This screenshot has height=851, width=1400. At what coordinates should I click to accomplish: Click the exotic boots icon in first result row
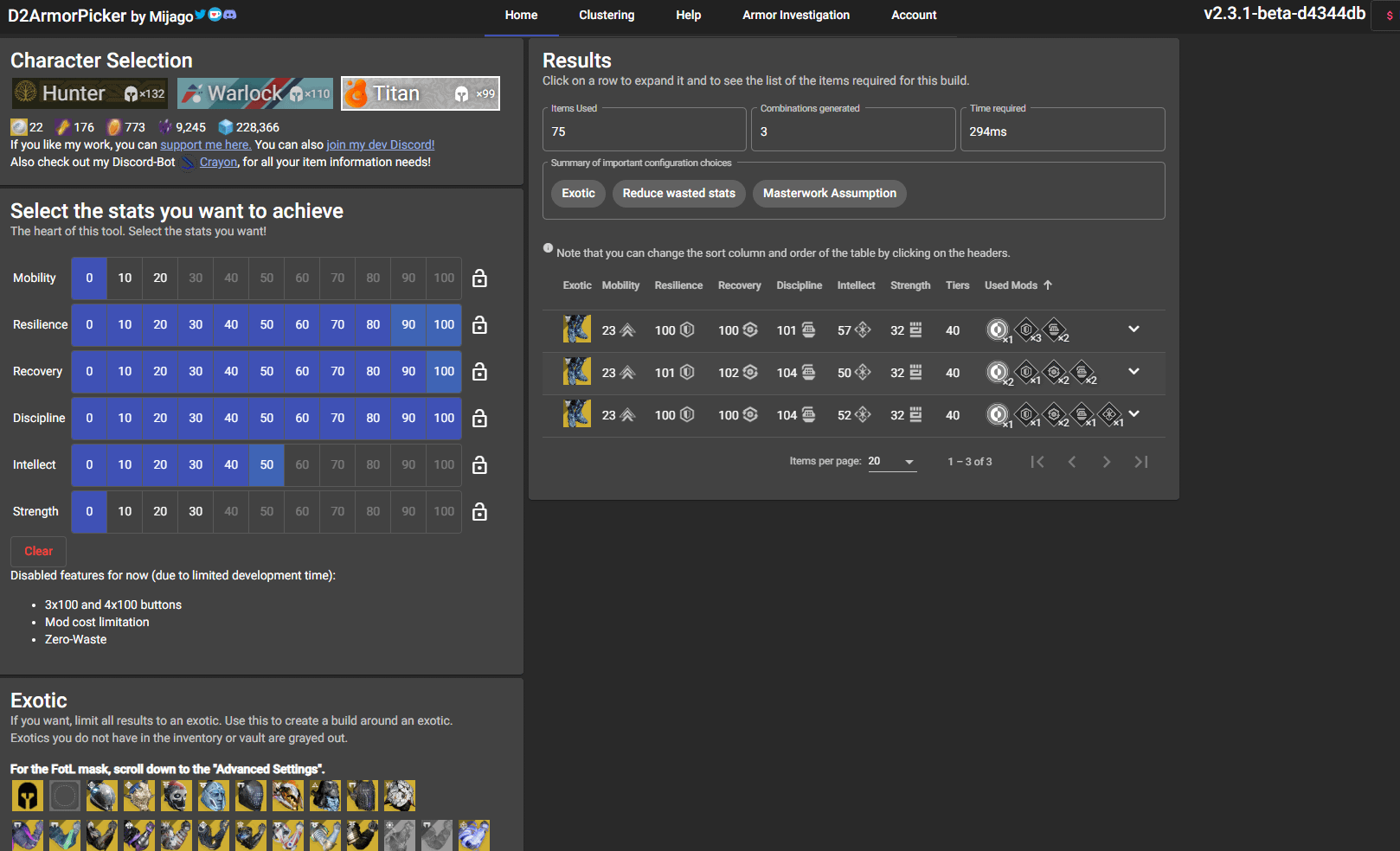point(576,330)
